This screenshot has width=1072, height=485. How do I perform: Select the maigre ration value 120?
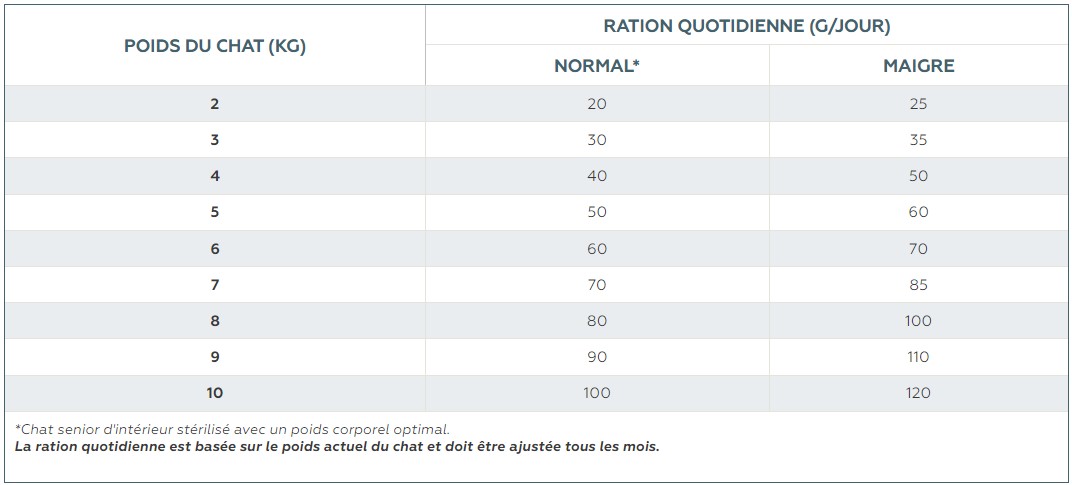point(918,393)
